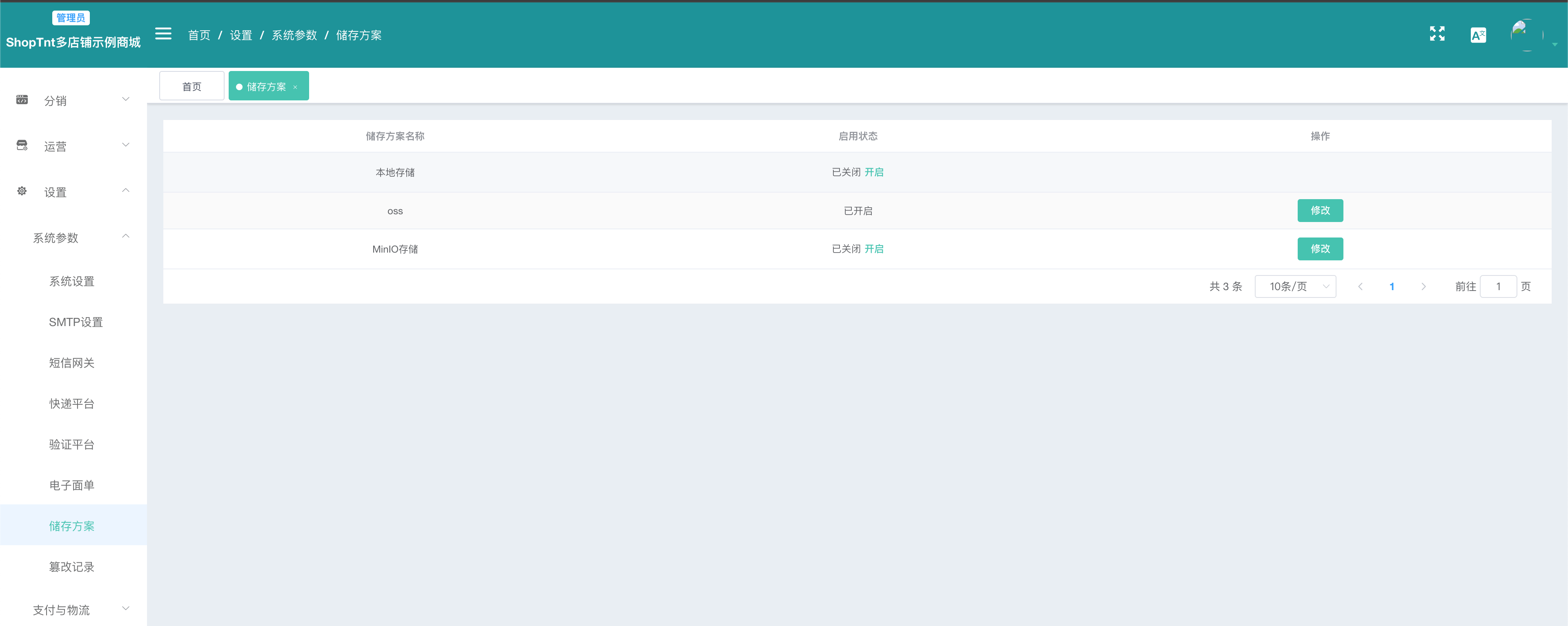The width and height of the screenshot is (1568, 626).
Task: Click the avatar dropdown caret
Action: (1555, 44)
